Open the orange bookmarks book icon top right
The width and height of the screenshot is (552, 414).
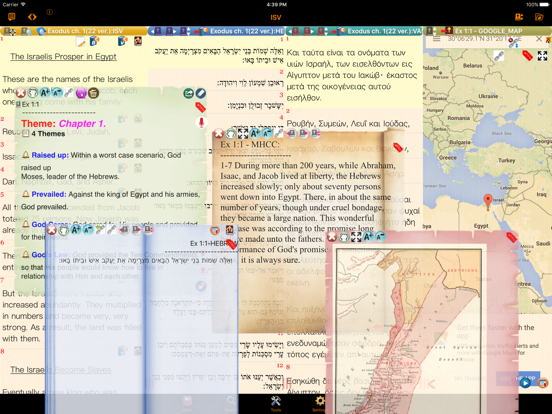[x=519, y=17]
